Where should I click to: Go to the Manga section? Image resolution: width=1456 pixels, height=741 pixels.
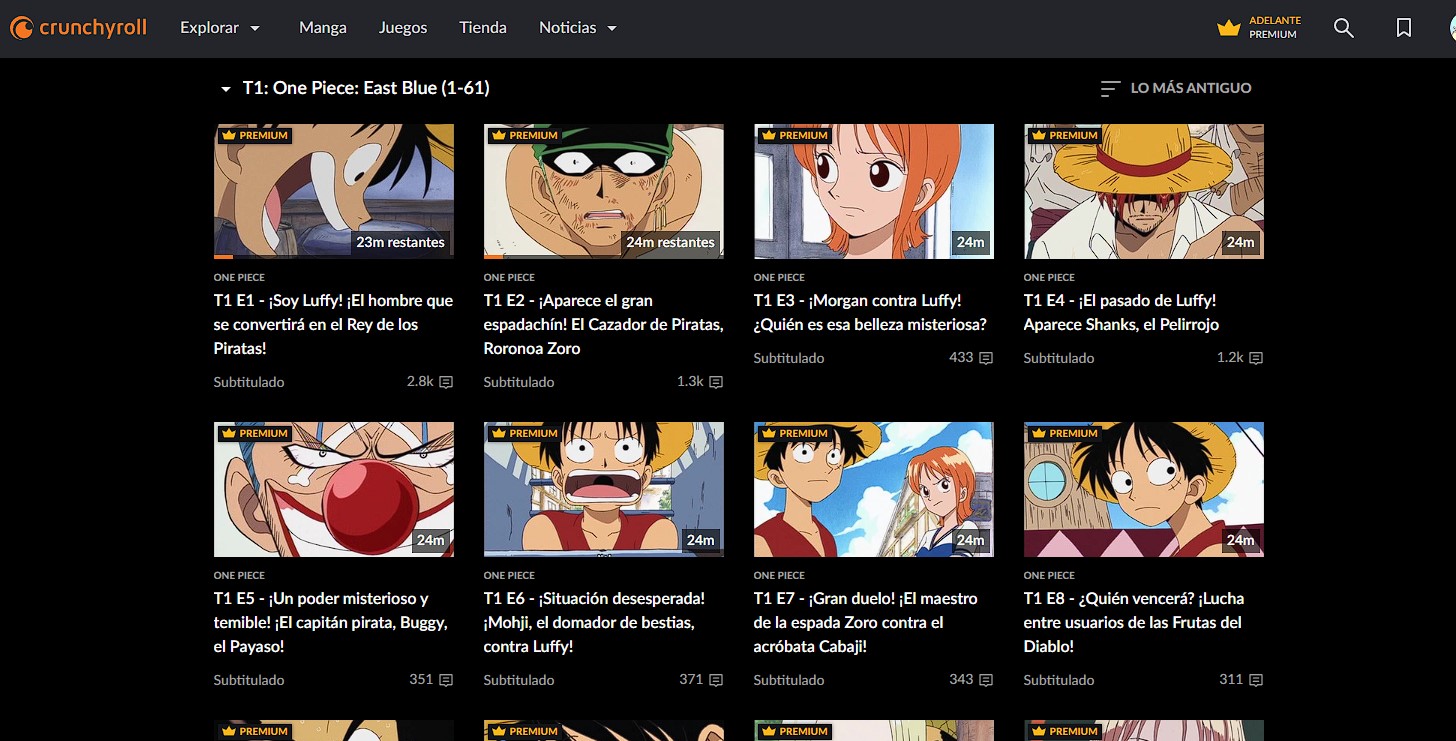coord(323,28)
